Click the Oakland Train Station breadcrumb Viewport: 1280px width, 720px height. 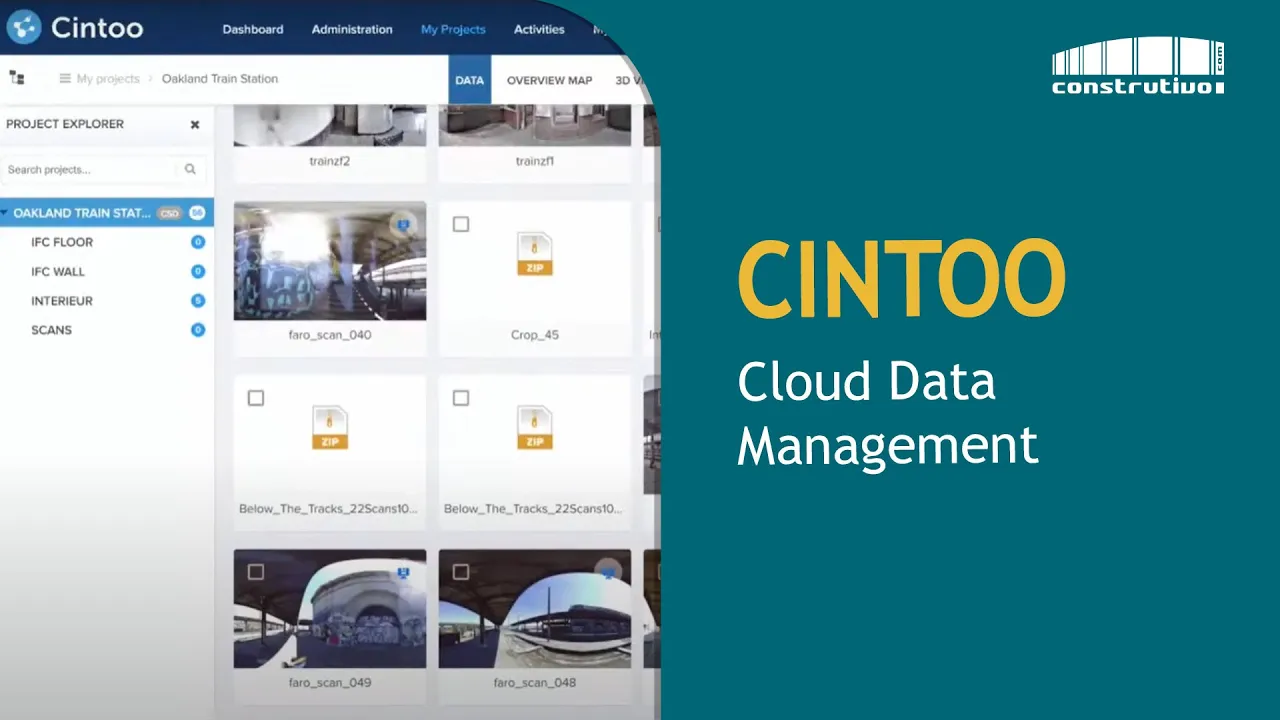tap(220, 79)
